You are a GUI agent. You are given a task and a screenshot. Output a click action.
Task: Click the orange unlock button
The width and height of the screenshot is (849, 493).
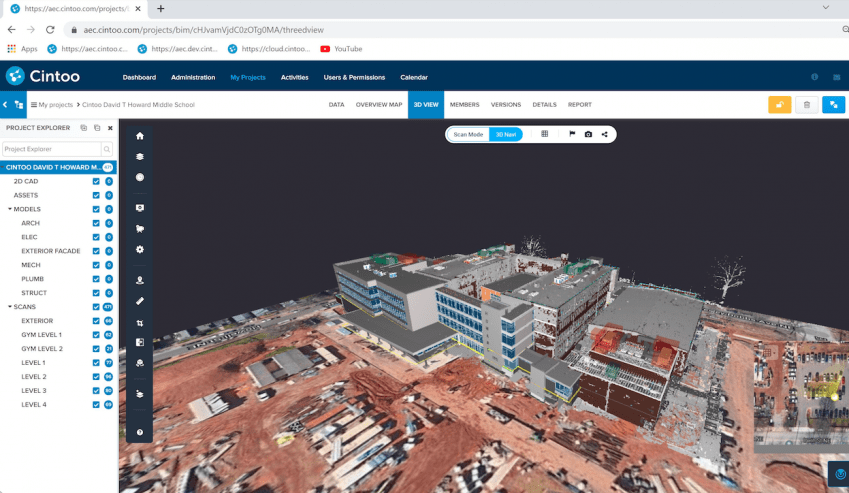[779, 104]
